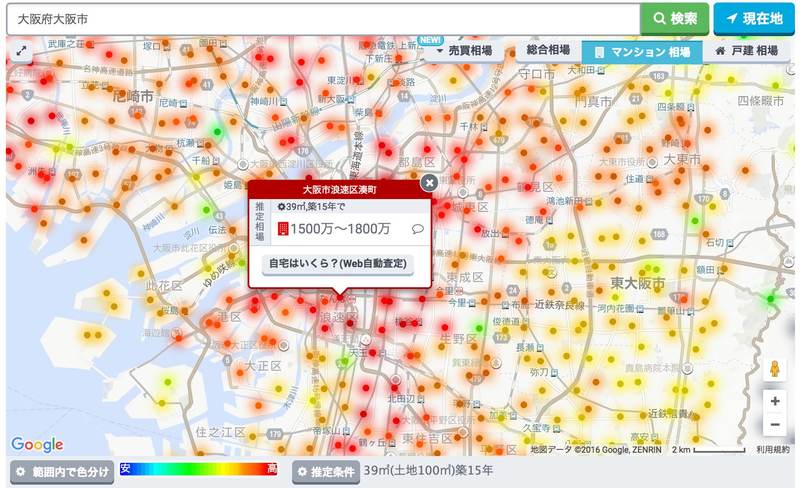Toggle fullscreen map with expand arrows icon
The image size is (800, 488).
(21, 51)
